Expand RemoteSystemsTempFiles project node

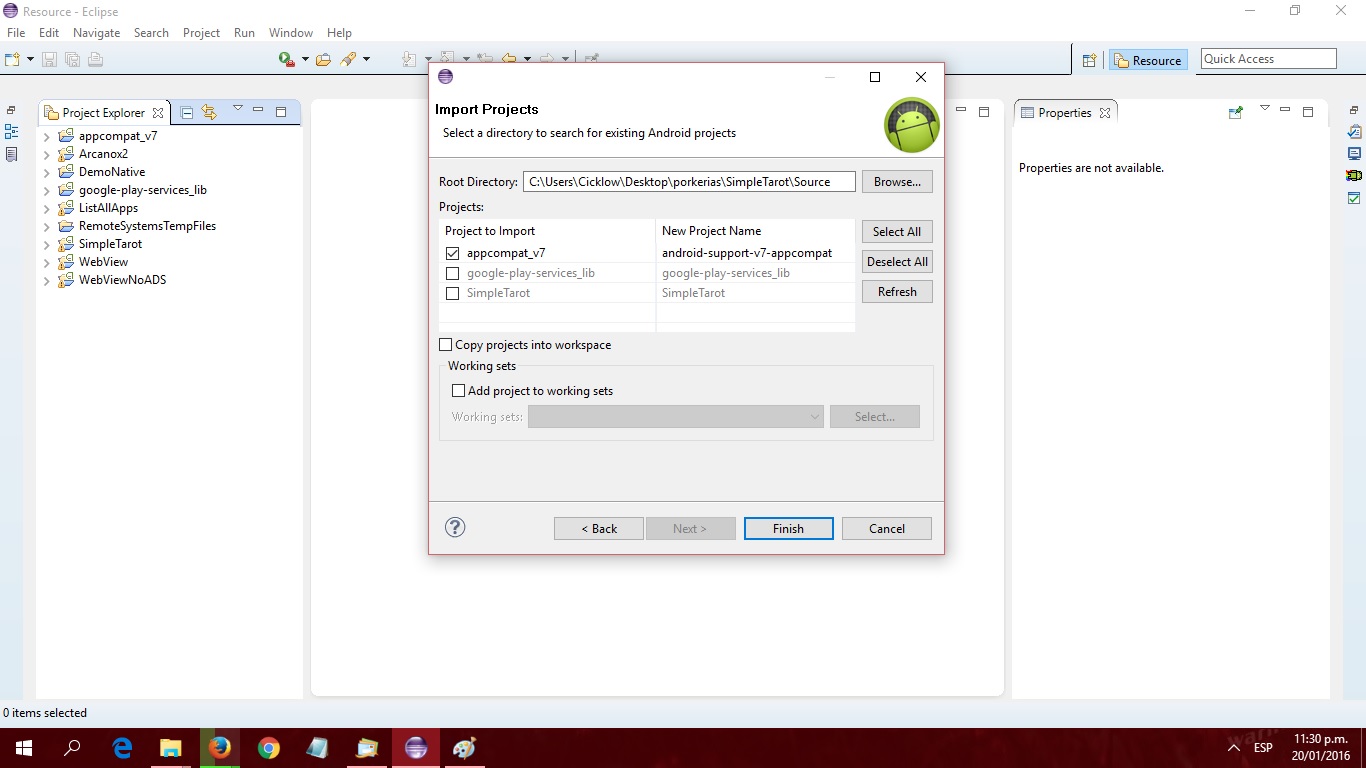point(46,226)
